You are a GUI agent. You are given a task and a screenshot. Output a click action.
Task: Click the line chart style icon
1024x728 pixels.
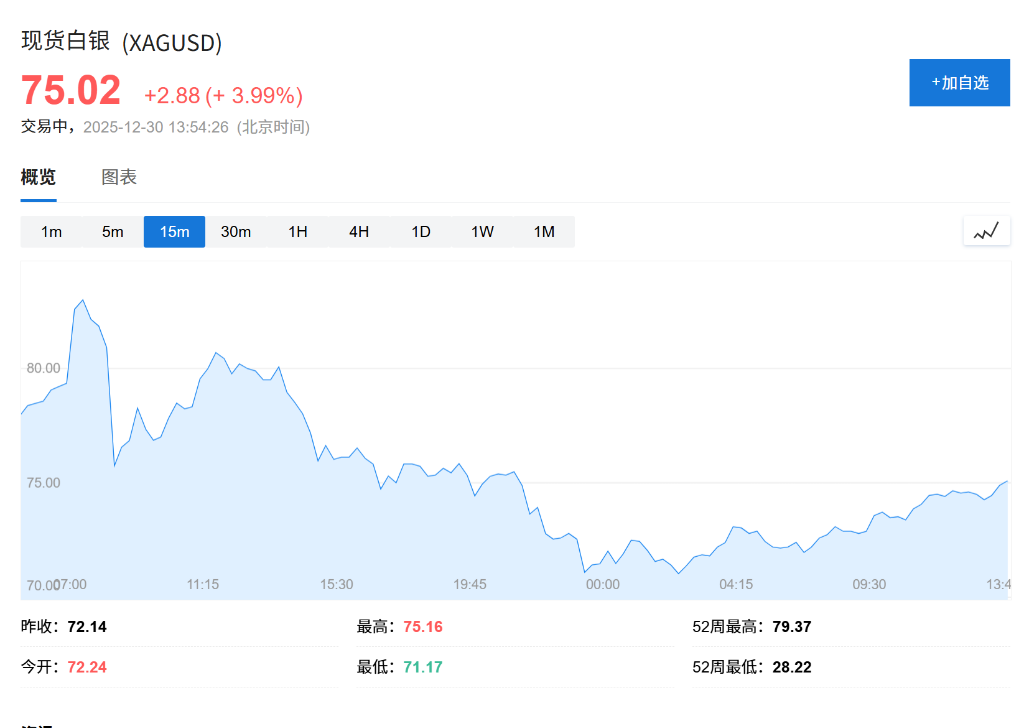(x=986, y=230)
